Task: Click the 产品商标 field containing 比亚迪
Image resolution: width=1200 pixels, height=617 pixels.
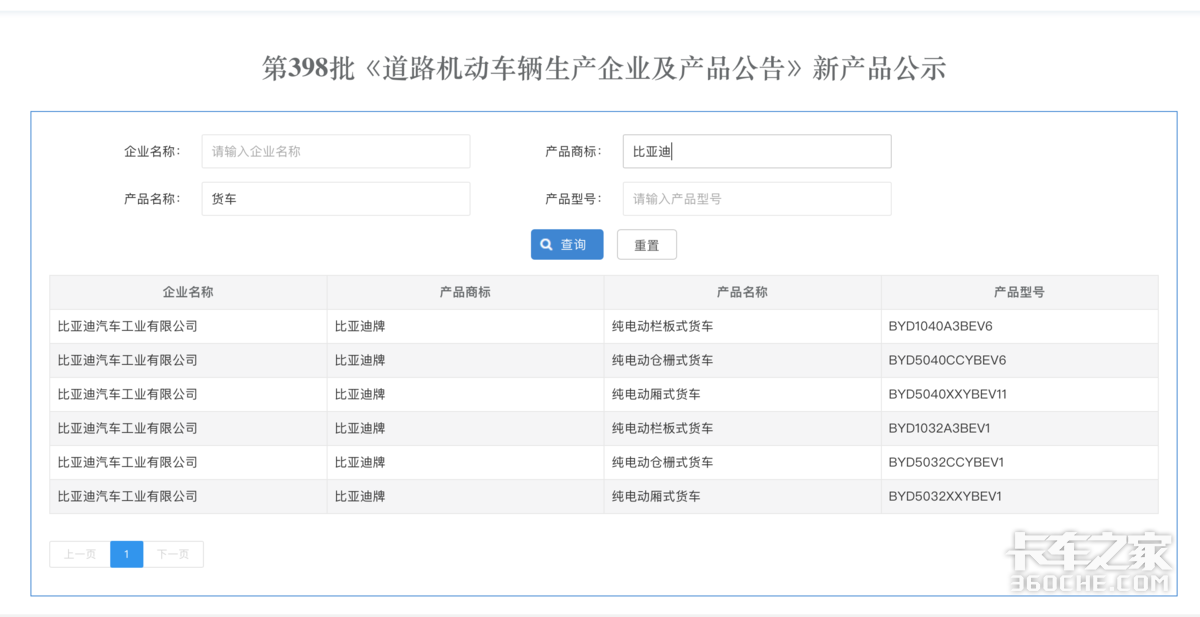Action: click(756, 152)
